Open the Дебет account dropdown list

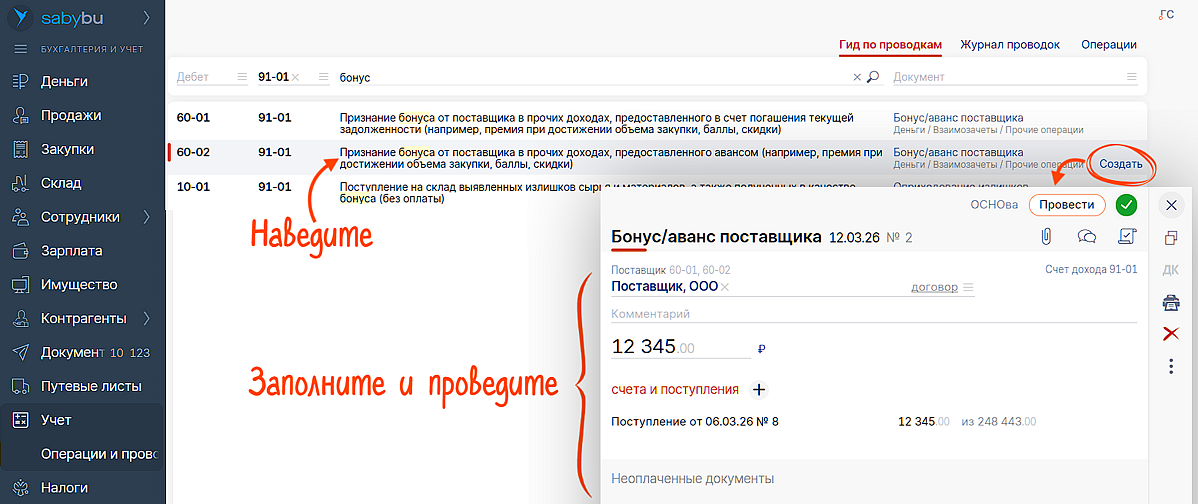(x=241, y=77)
